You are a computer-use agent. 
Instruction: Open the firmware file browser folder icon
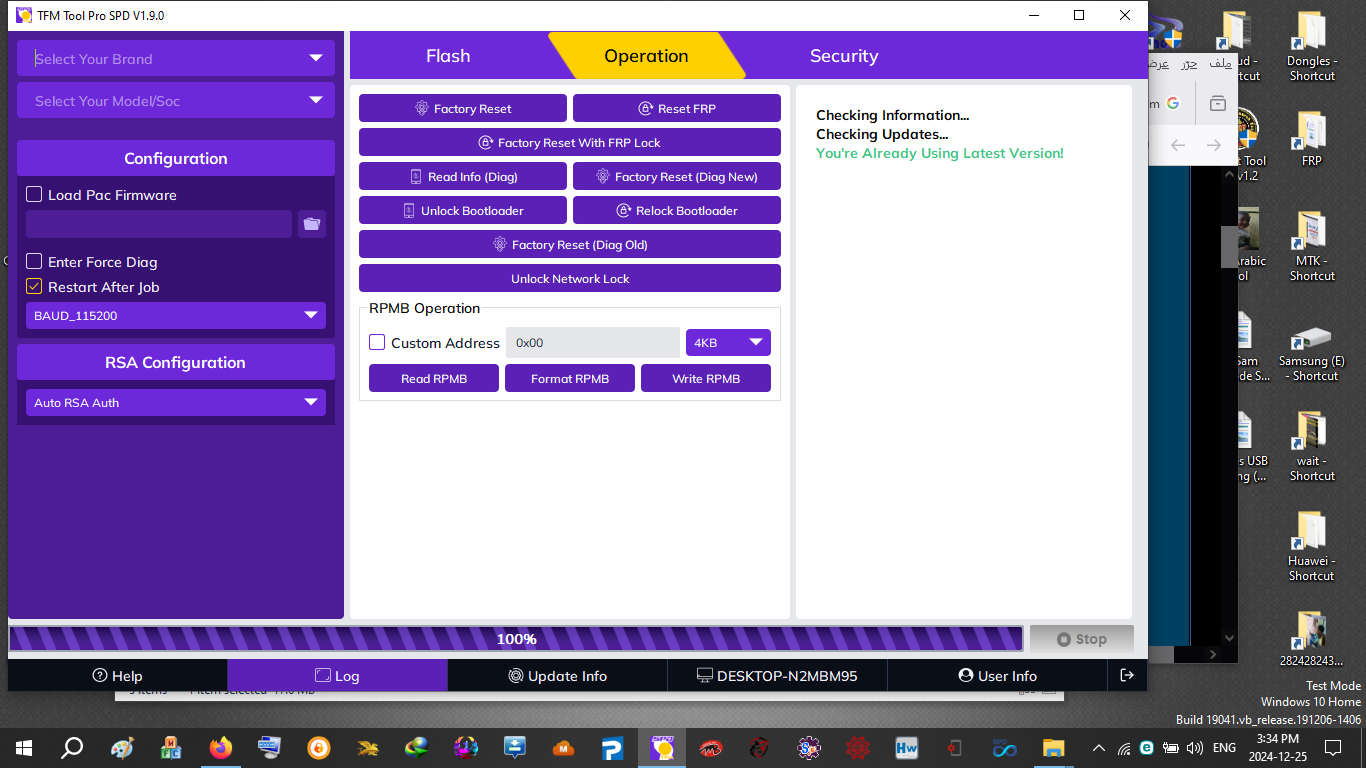311,224
